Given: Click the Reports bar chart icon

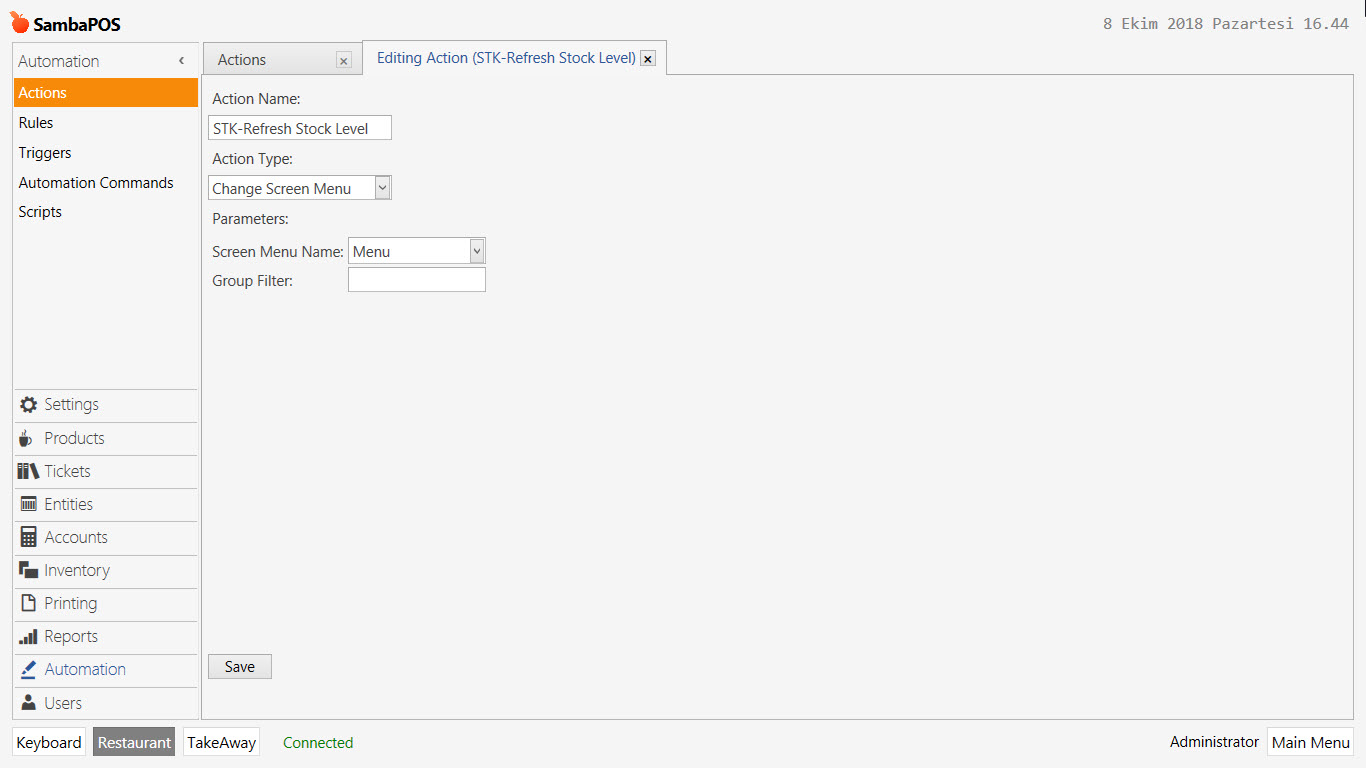Looking at the screenshot, I should 28,637.
